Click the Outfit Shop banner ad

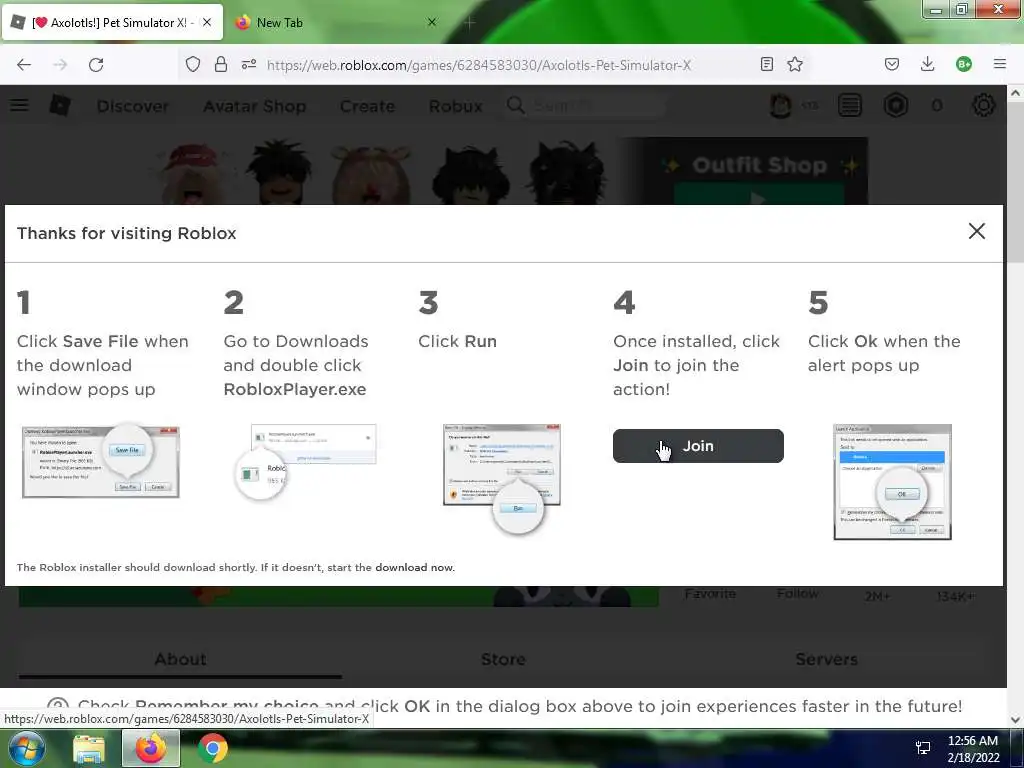(x=744, y=171)
